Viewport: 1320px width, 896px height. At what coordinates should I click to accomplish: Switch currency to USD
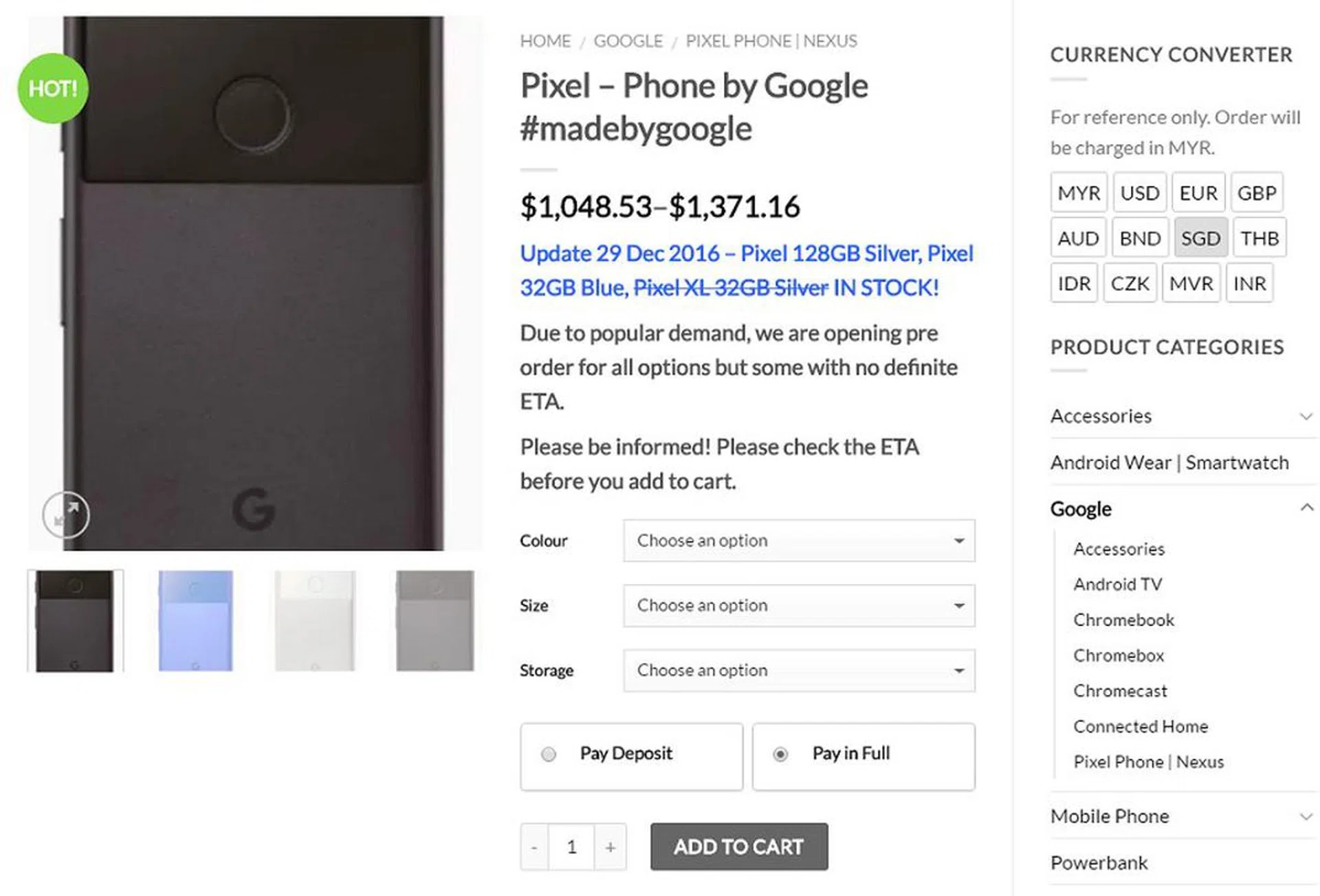(1139, 193)
